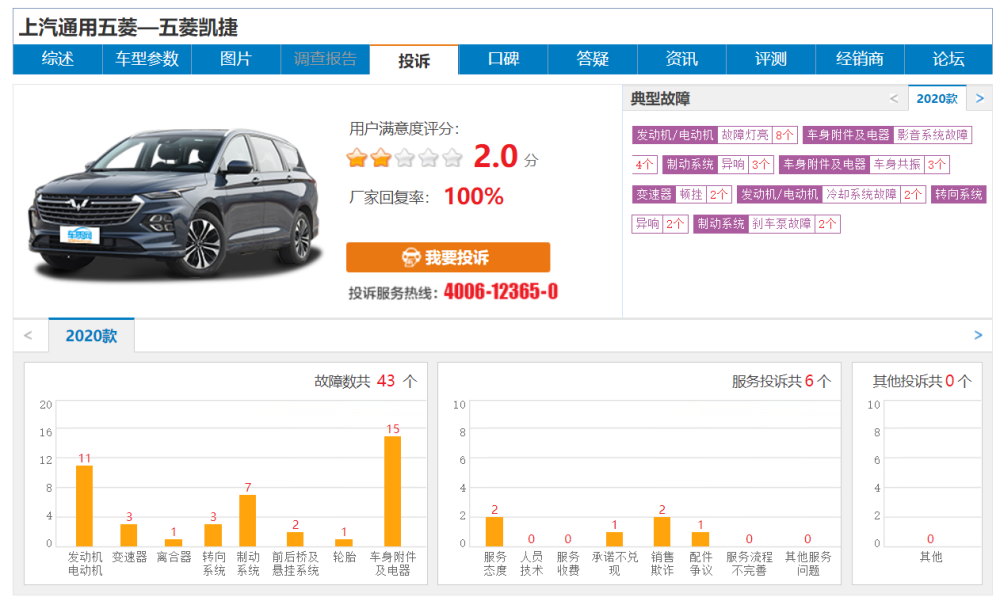Screen dimensions: 1000x601
Task: Select the 调查报告 tab
Action: coord(325,59)
